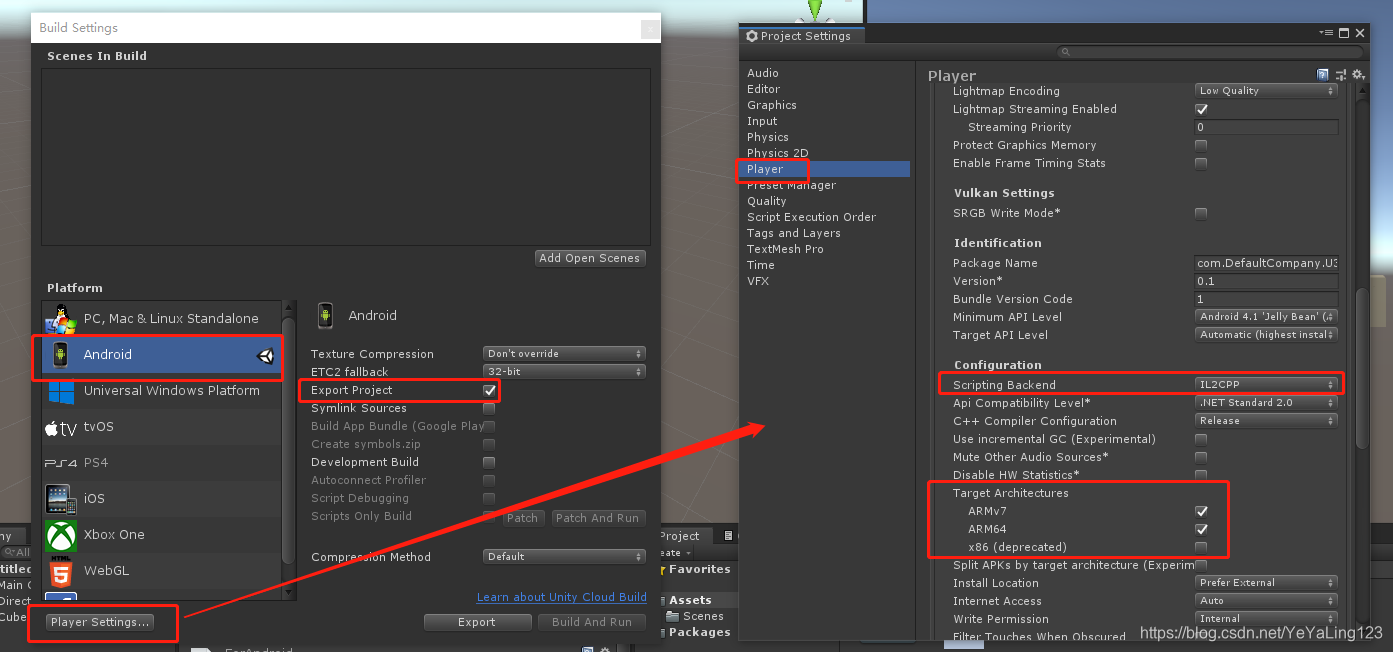Open the Install Location dropdown
Screen dimensions: 1393x652
(1267, 583)
